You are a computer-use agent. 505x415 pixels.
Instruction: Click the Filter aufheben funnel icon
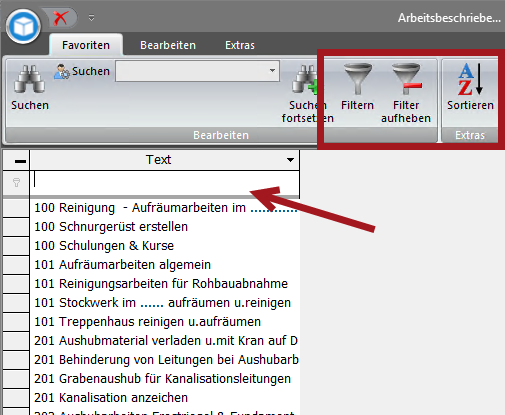coord(406,79)
